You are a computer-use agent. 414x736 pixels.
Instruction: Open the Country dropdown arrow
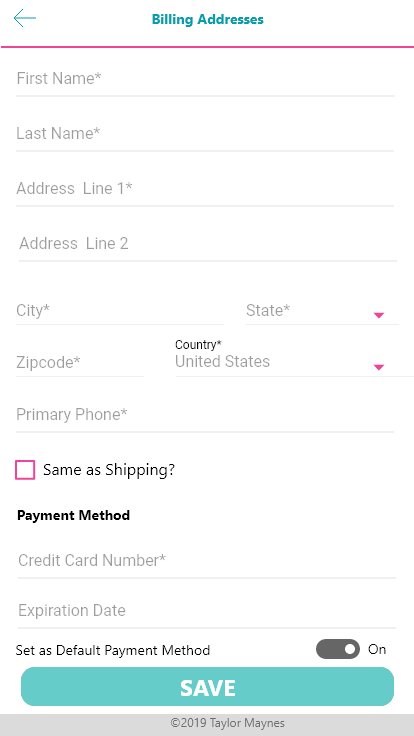pos(379,368)
